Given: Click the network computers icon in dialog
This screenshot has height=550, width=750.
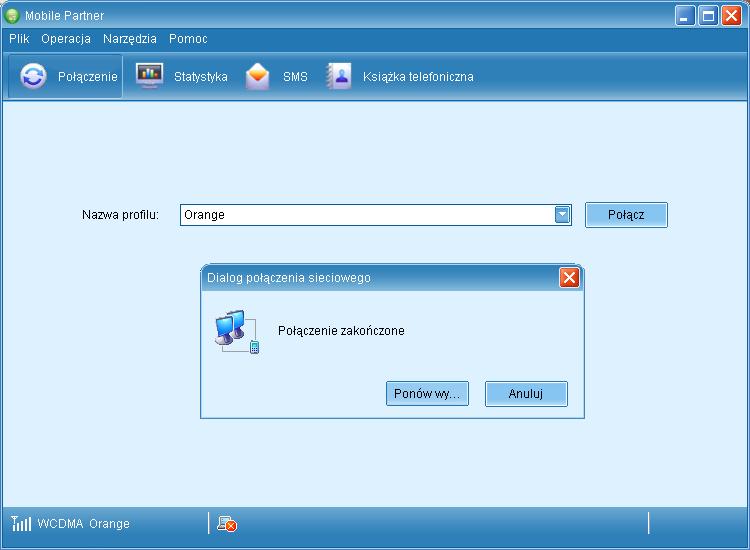Looking at the screenshot, I should tap(237, 331).
